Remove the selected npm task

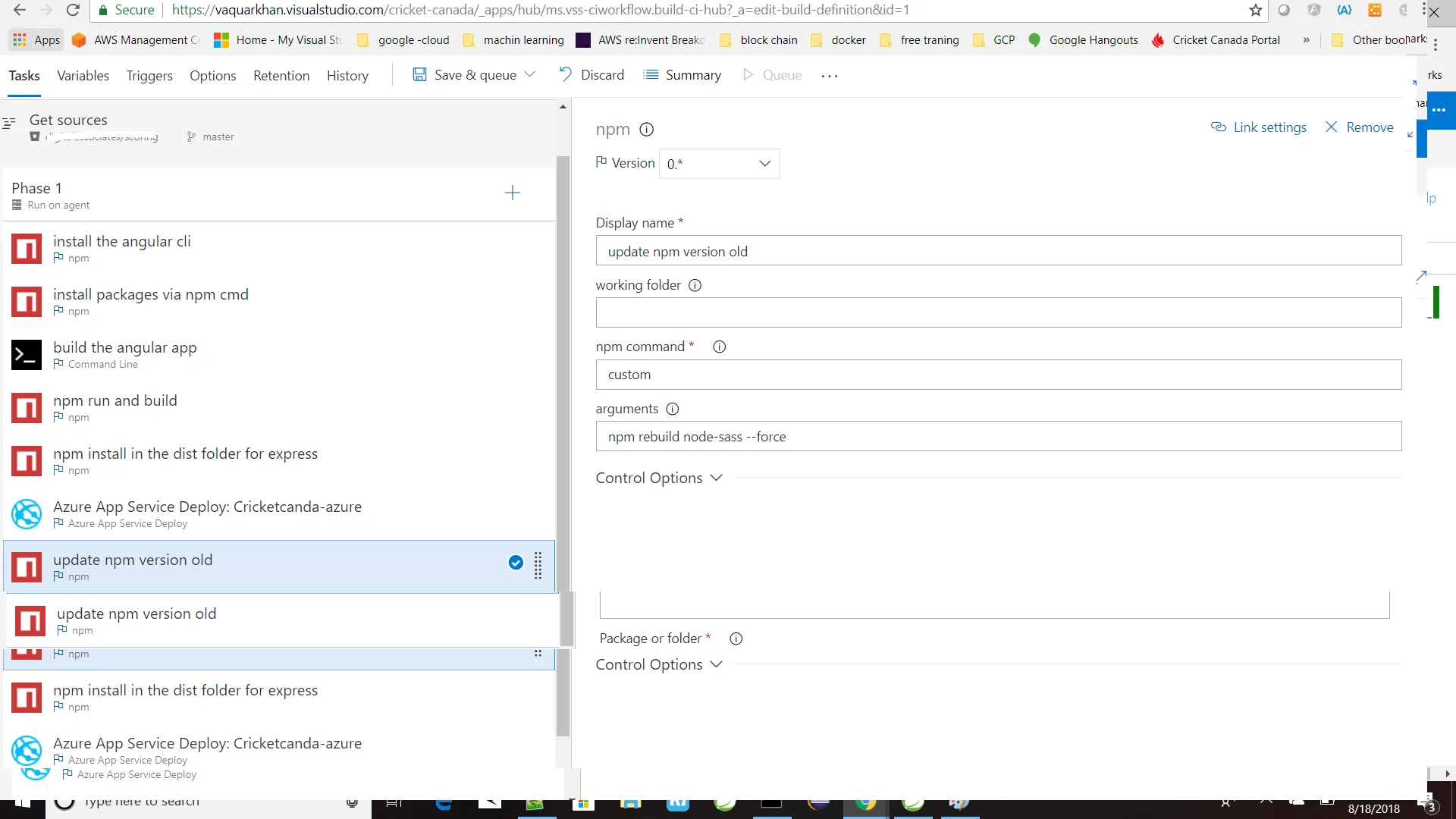tap(1359, 127)
